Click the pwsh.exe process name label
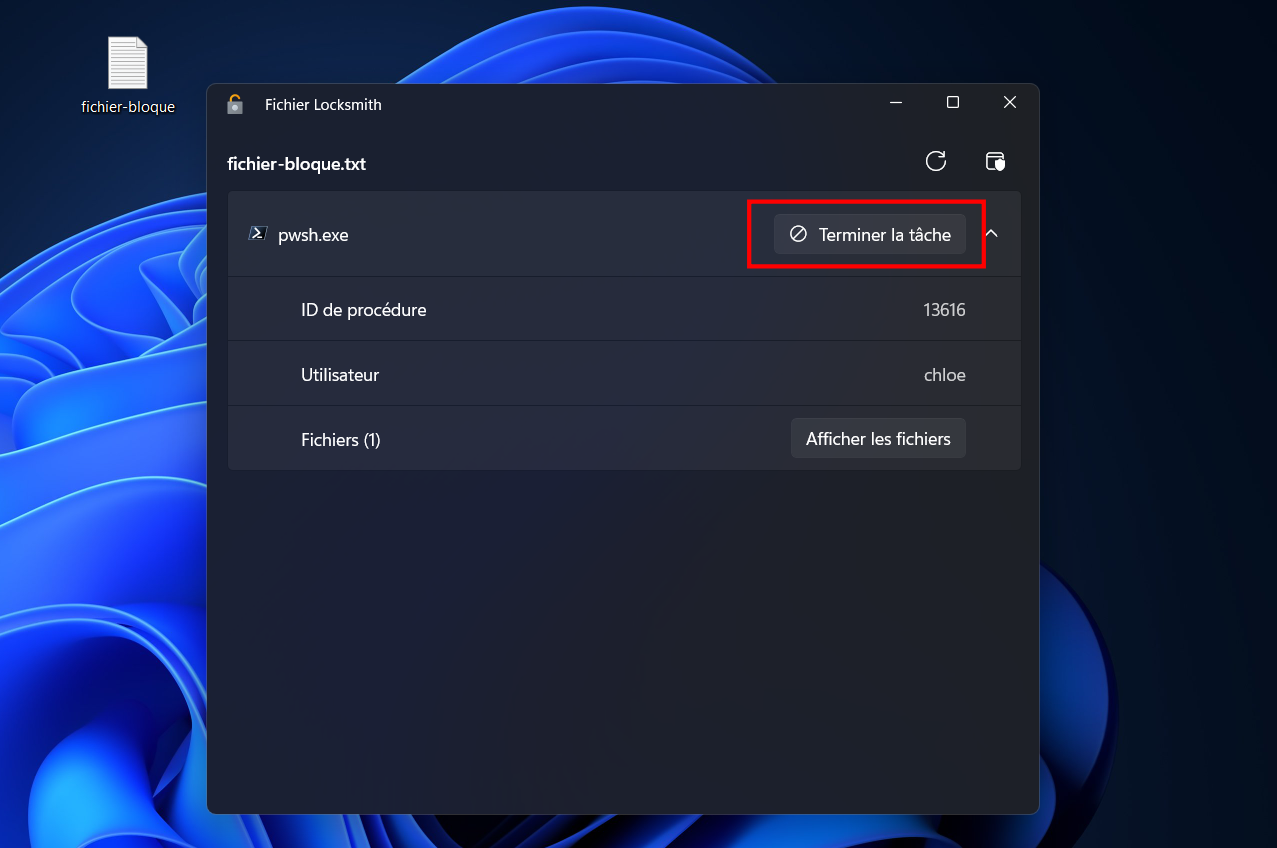Screen dimensions: 1277x848 tap(313, 235)
